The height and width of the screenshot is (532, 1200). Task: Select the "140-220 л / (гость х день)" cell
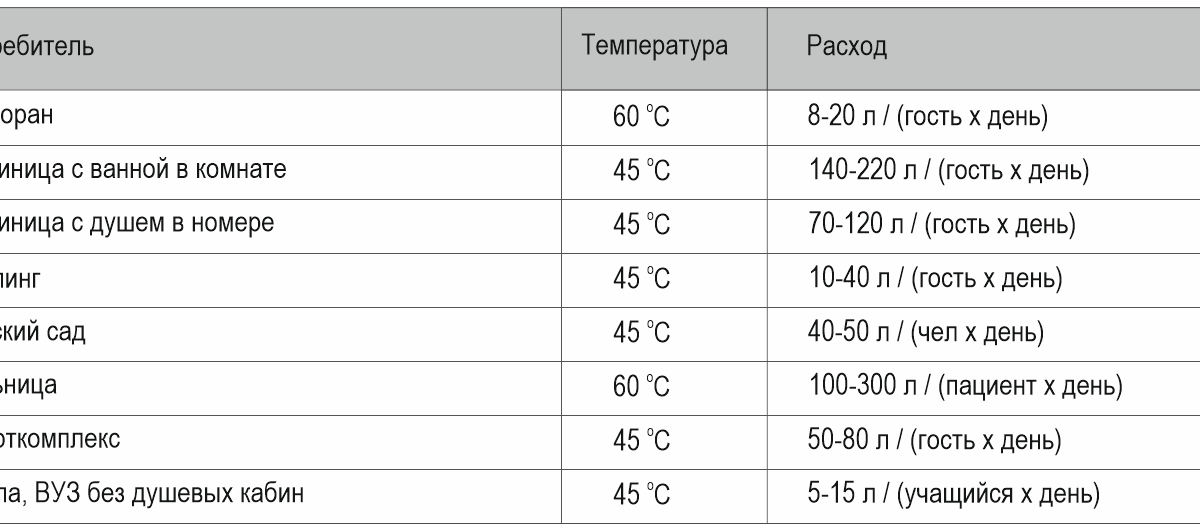(x=948, y=171)
